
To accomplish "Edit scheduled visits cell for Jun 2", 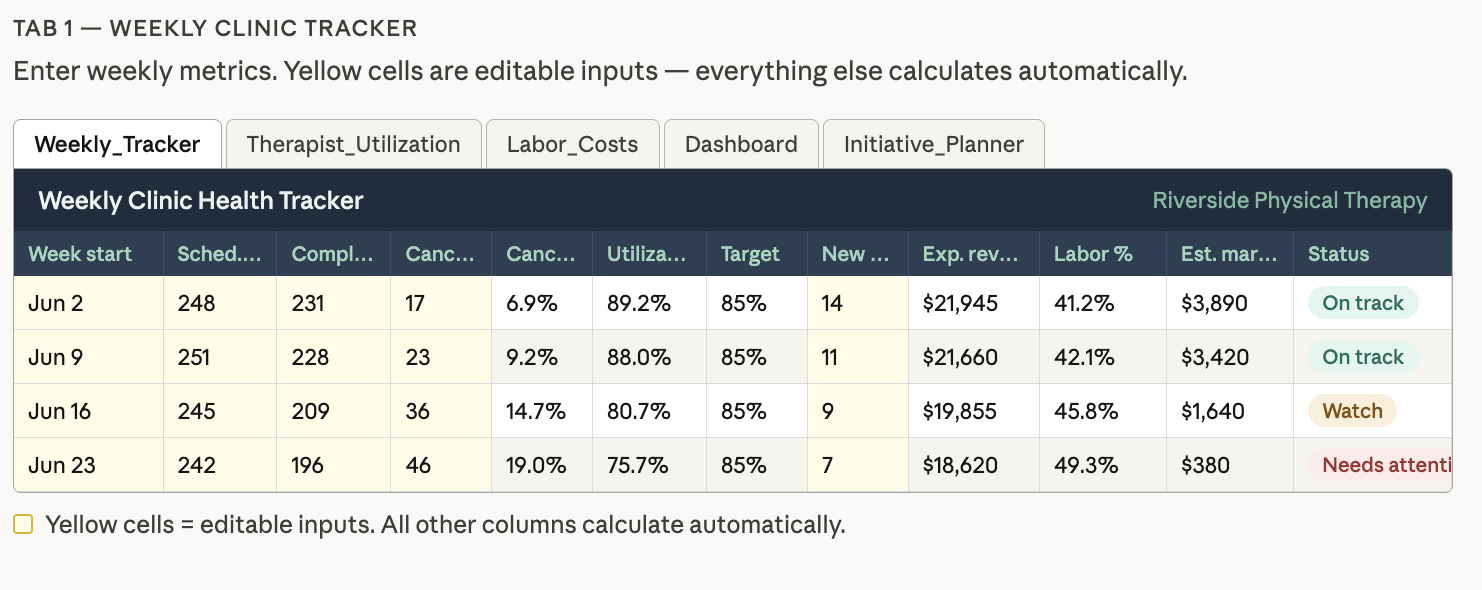I will coord(220,303).
